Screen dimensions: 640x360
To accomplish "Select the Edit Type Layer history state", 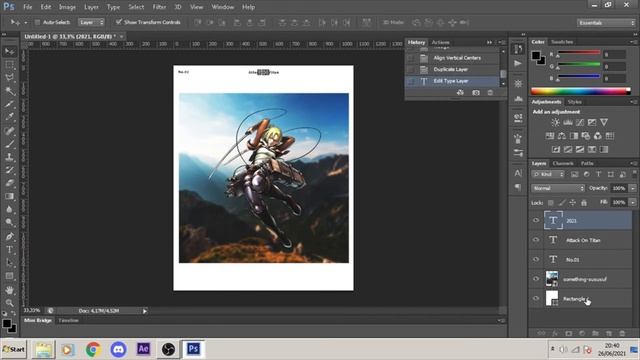I will pyautogui.click(x=452, y=81).
